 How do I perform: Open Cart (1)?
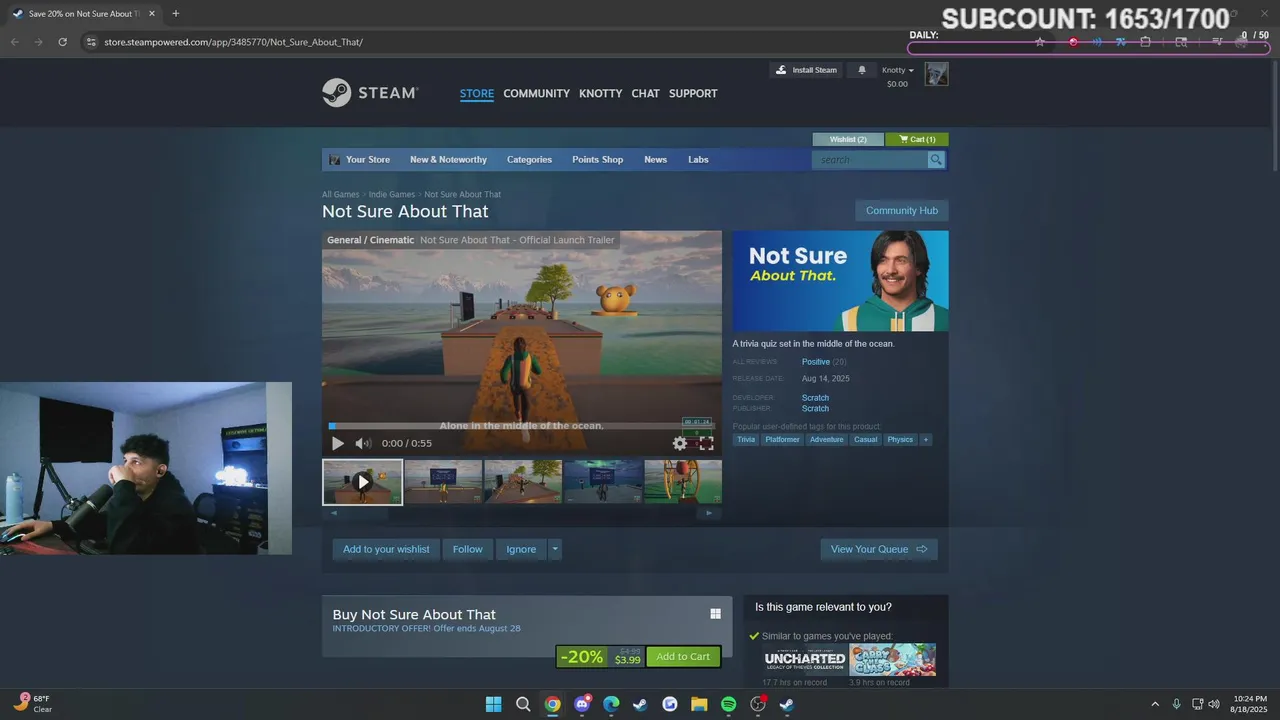917,139
